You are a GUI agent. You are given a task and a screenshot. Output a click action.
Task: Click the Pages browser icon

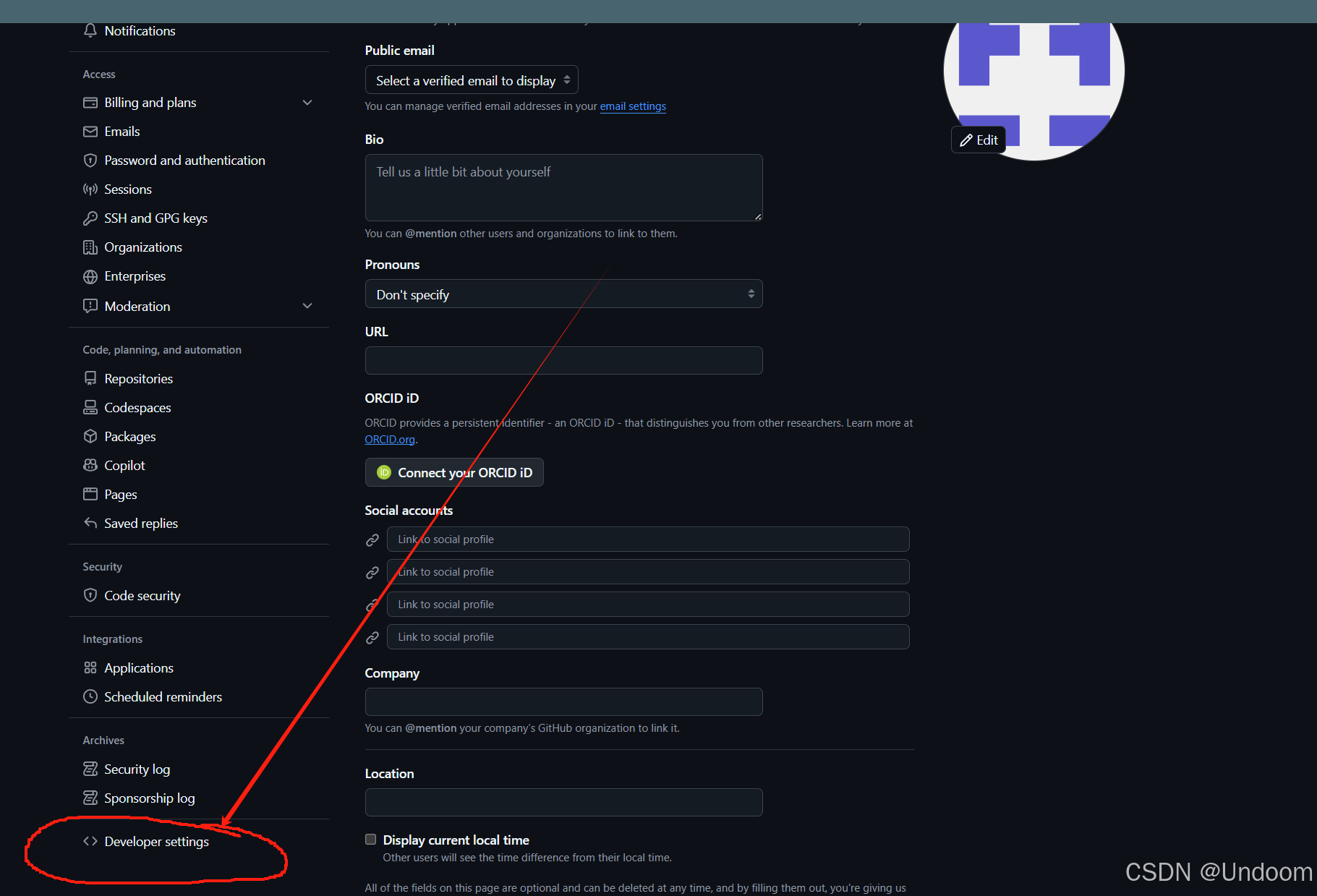(90, 494)
